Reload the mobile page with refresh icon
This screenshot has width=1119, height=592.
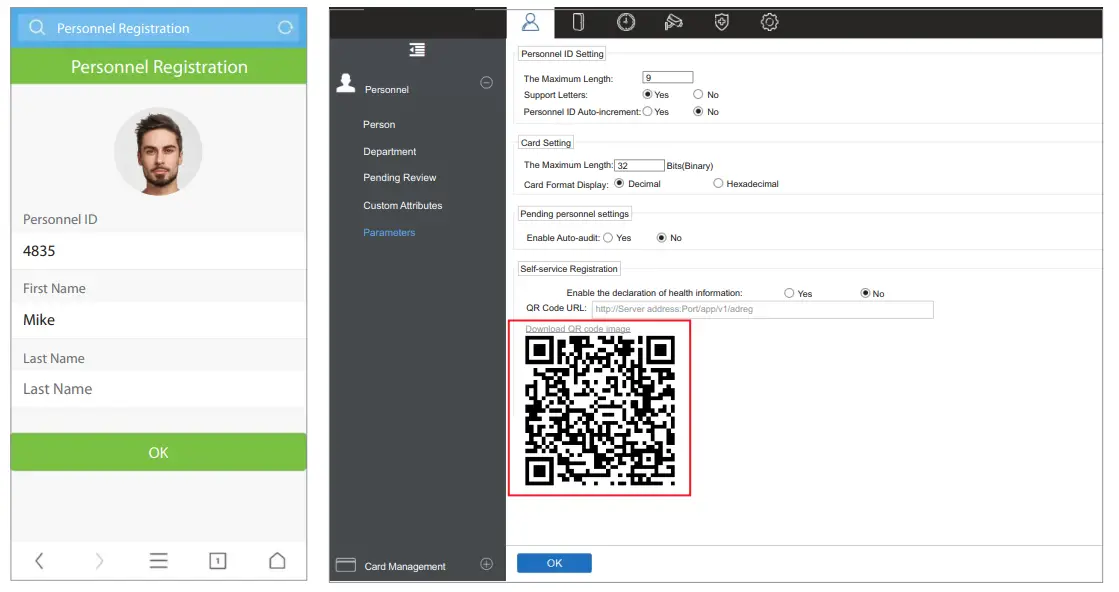[285, 27]
